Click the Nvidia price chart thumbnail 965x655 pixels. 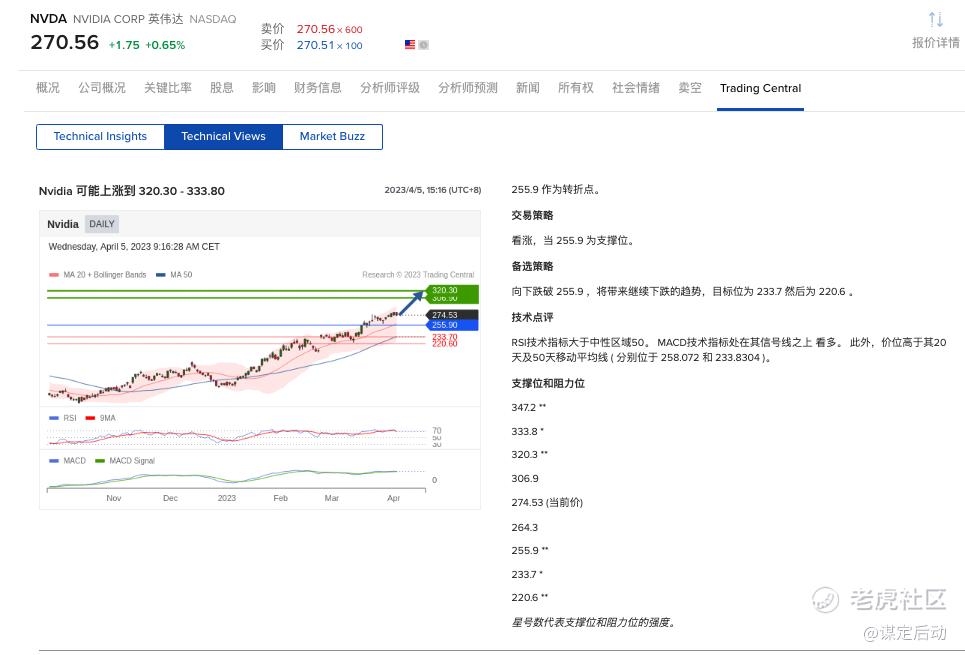click(x=260, y=360)
